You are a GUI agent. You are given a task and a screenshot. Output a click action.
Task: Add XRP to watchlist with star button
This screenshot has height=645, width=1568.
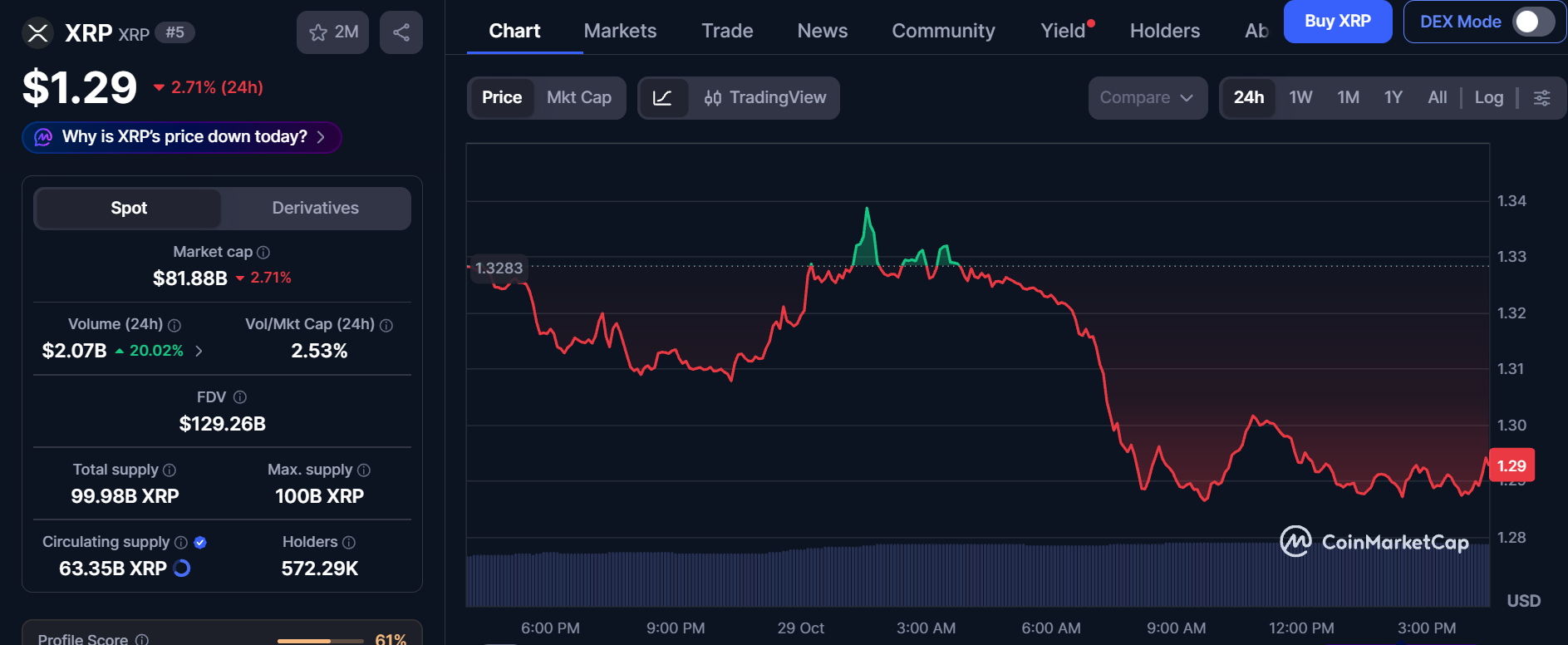[332, 32]
